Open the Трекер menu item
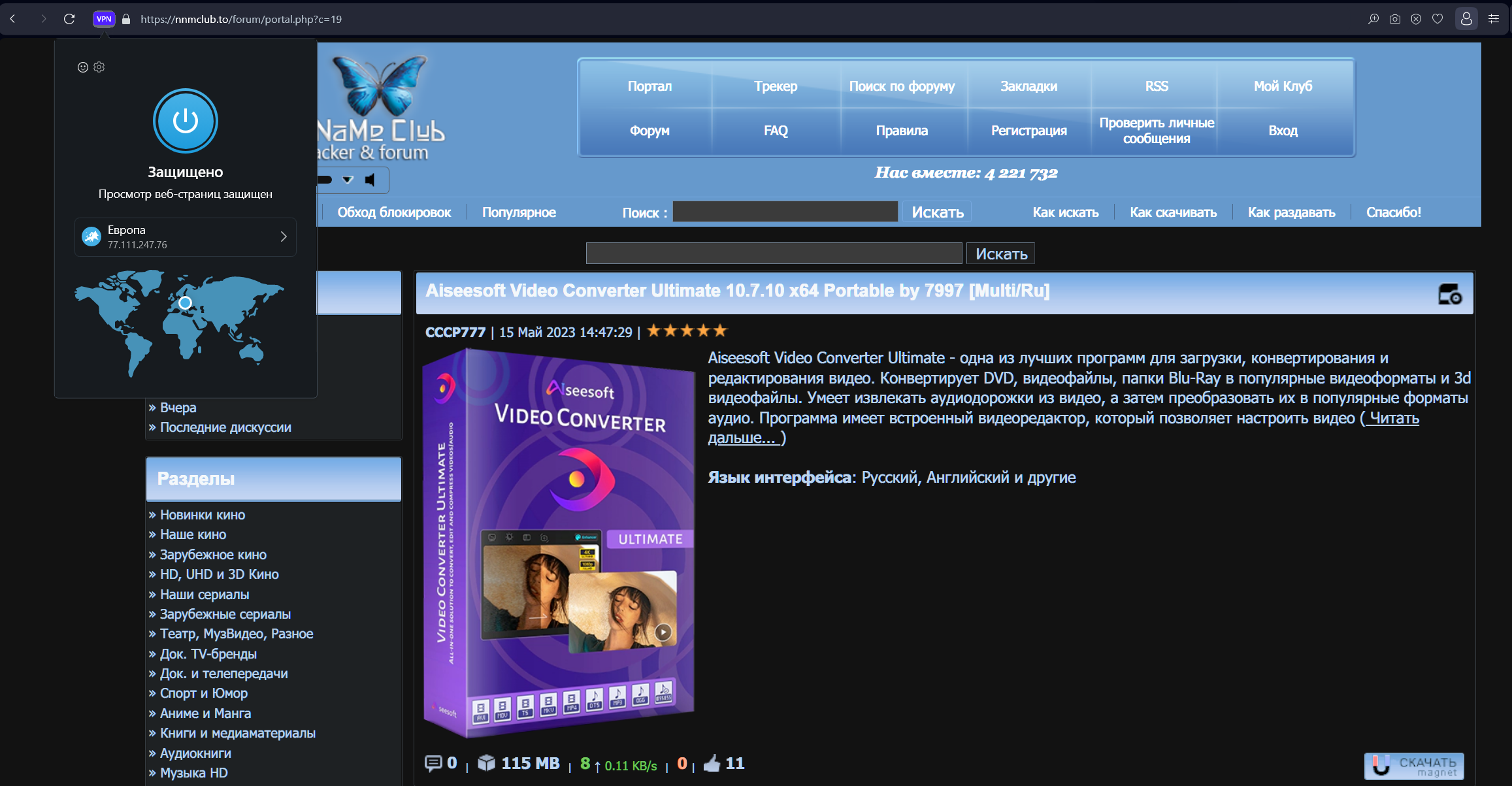The width and height of the screenshot is (1512, 786). point(776,86)
